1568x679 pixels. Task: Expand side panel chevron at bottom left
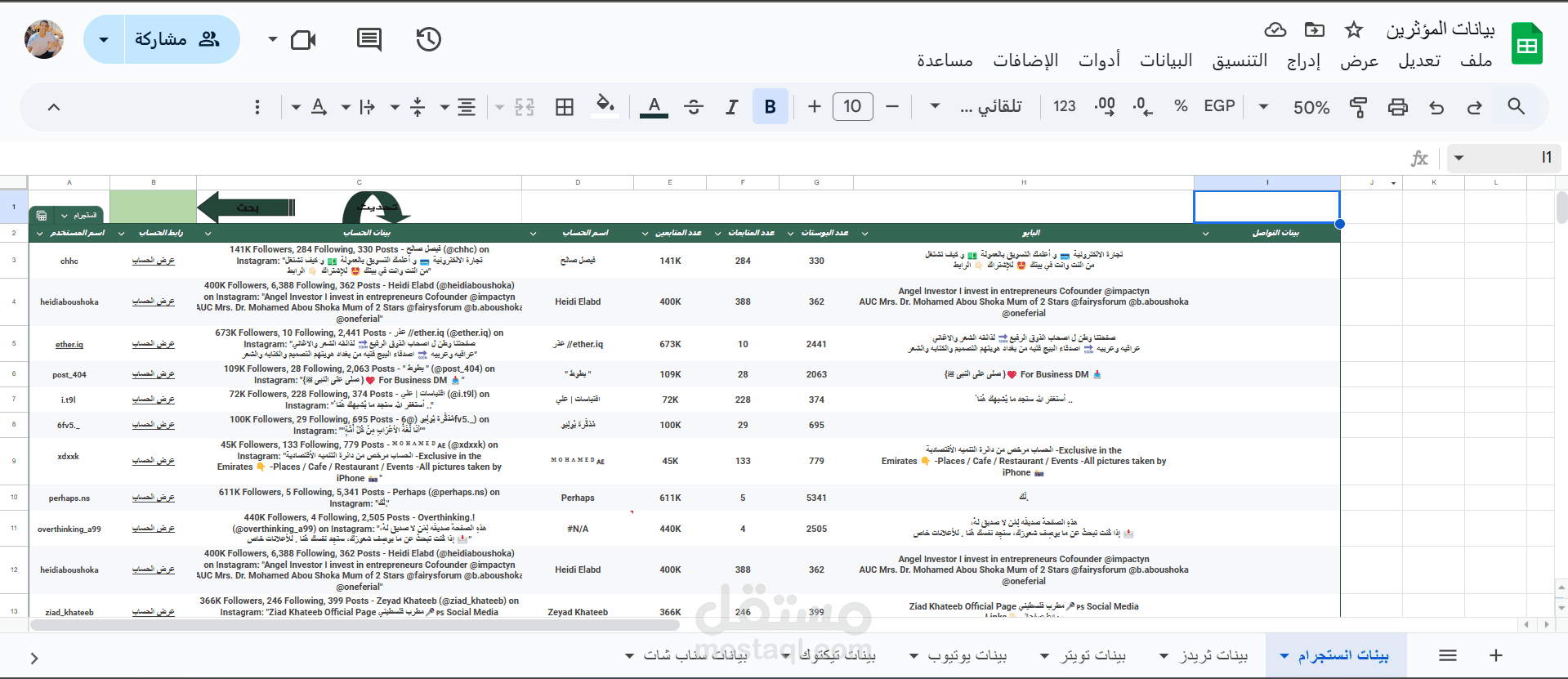[34, 658]
